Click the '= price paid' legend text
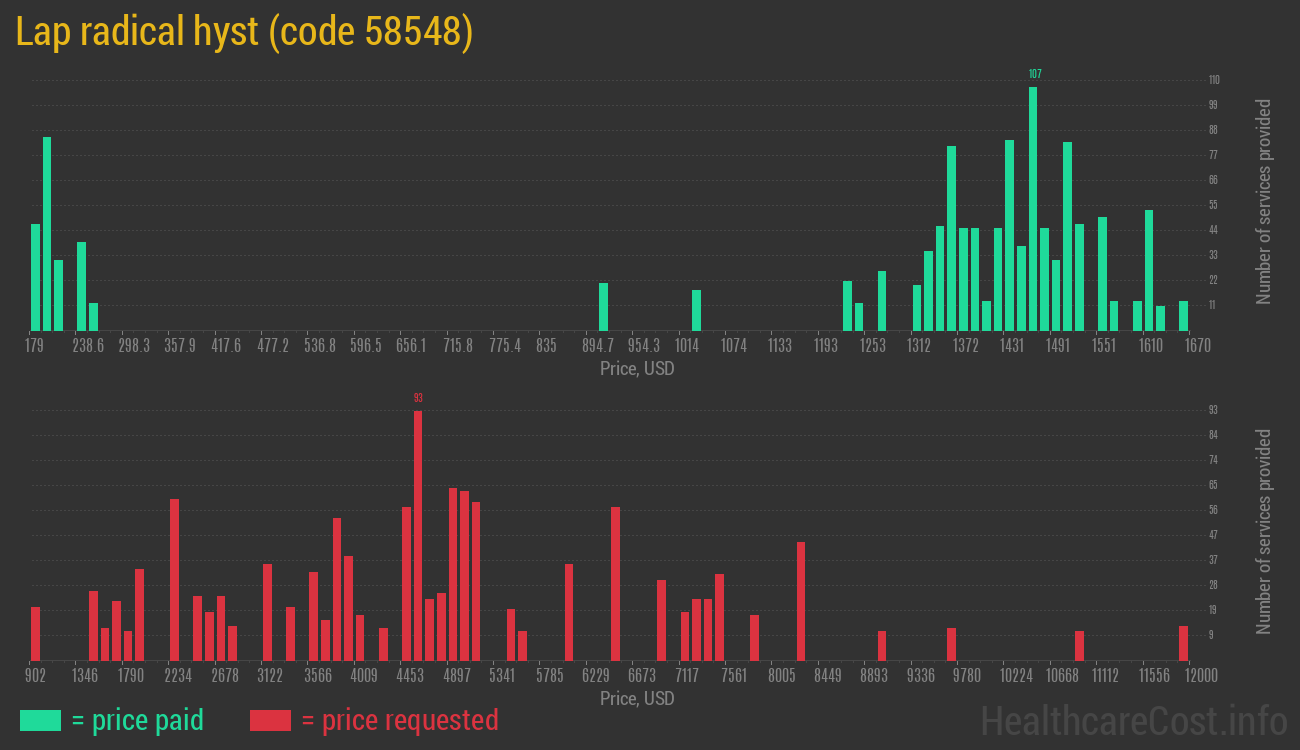Screen dimensions: 1300x750 138,720
